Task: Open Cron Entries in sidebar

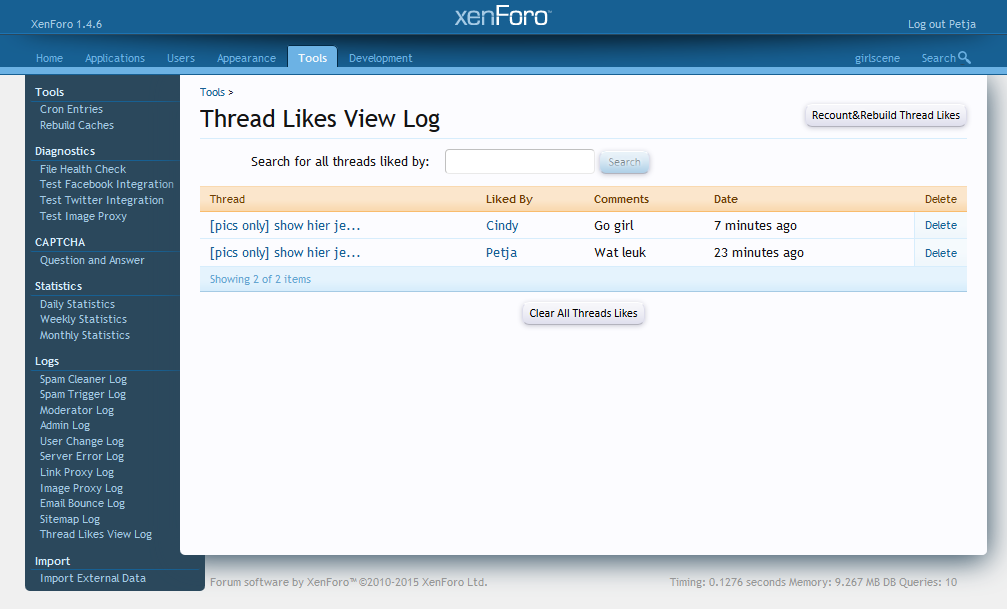Action: (71, 109)
